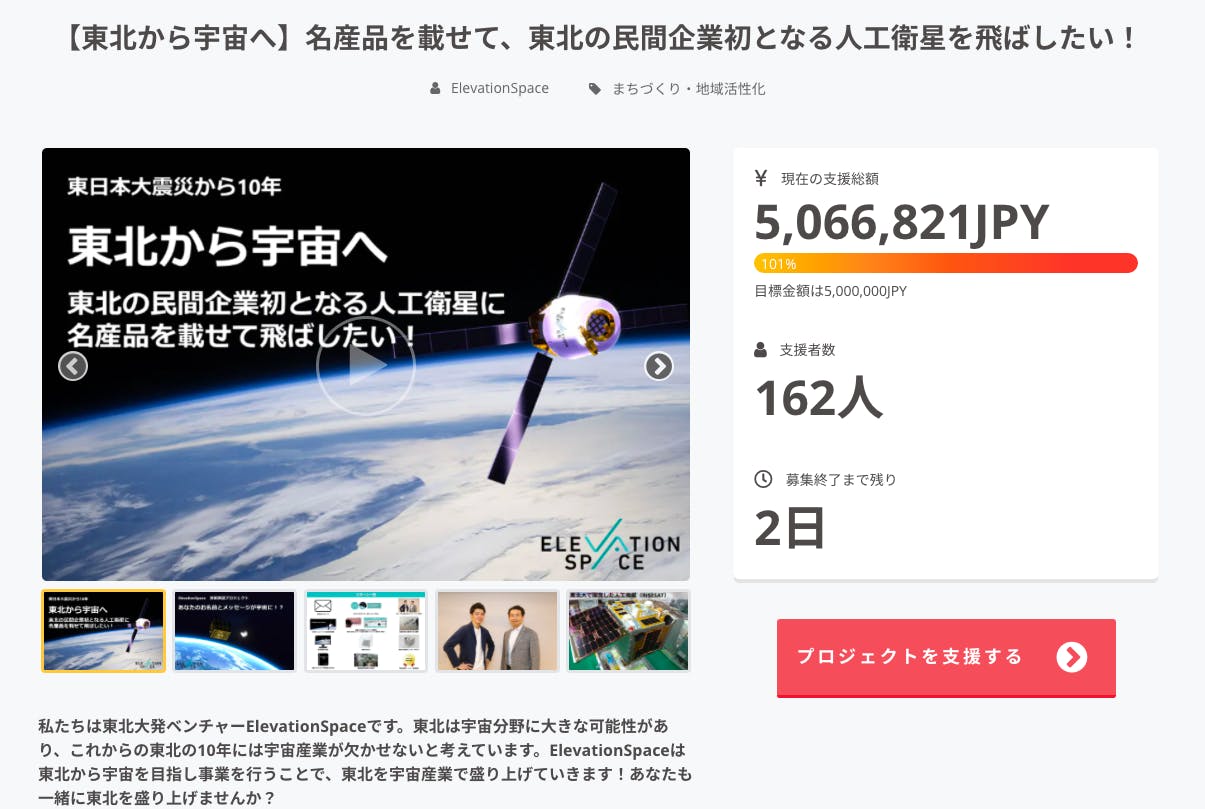Click the arrow circle on the support button
This screenshot has width=1205, height=809.
point(1071,657)
